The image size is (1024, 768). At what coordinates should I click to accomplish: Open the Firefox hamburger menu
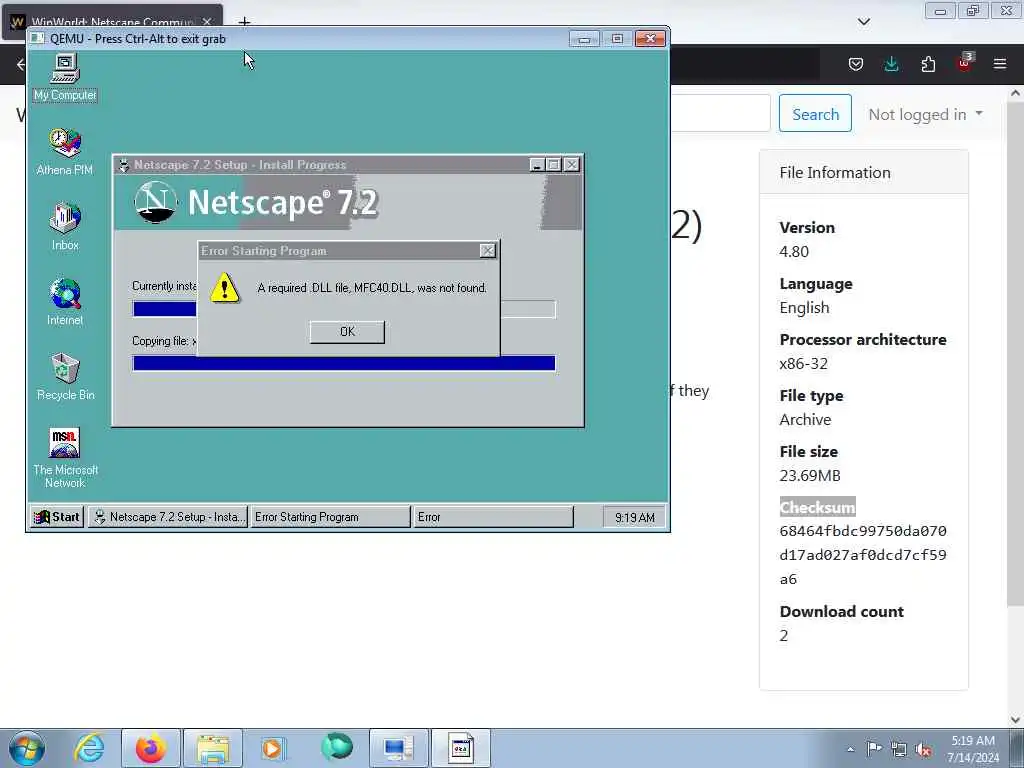click(1000, 64)
